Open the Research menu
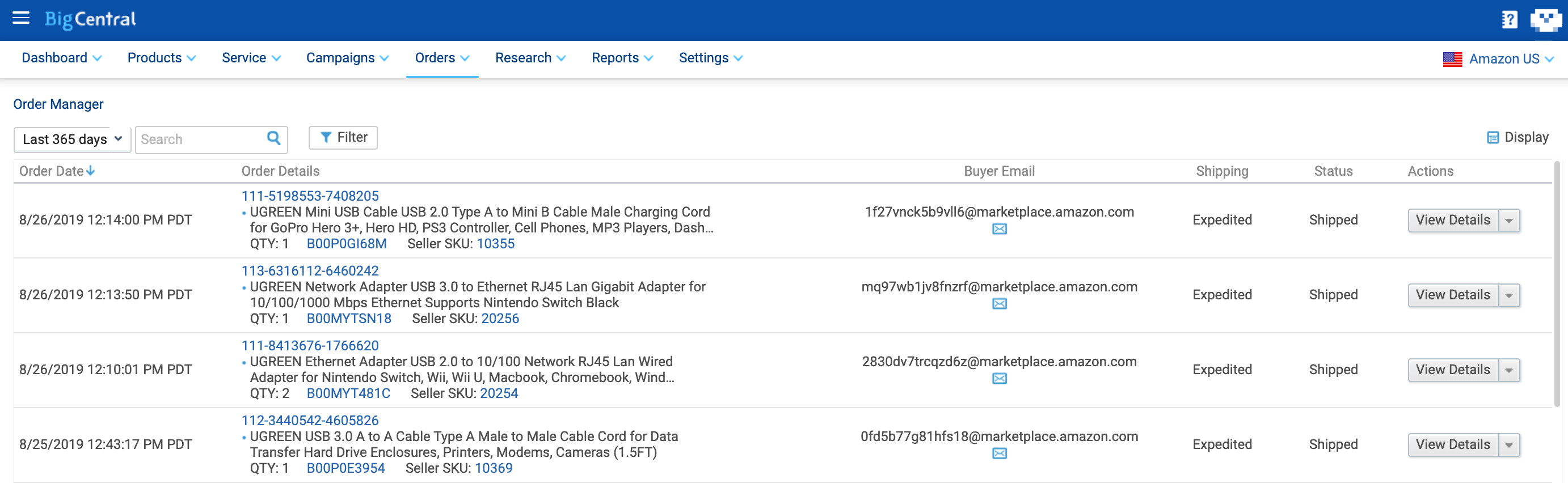 530,58
